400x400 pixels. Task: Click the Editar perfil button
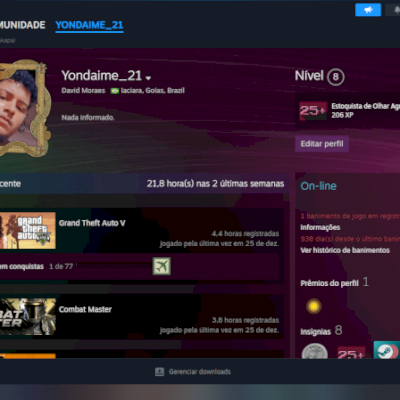point(322,144)
